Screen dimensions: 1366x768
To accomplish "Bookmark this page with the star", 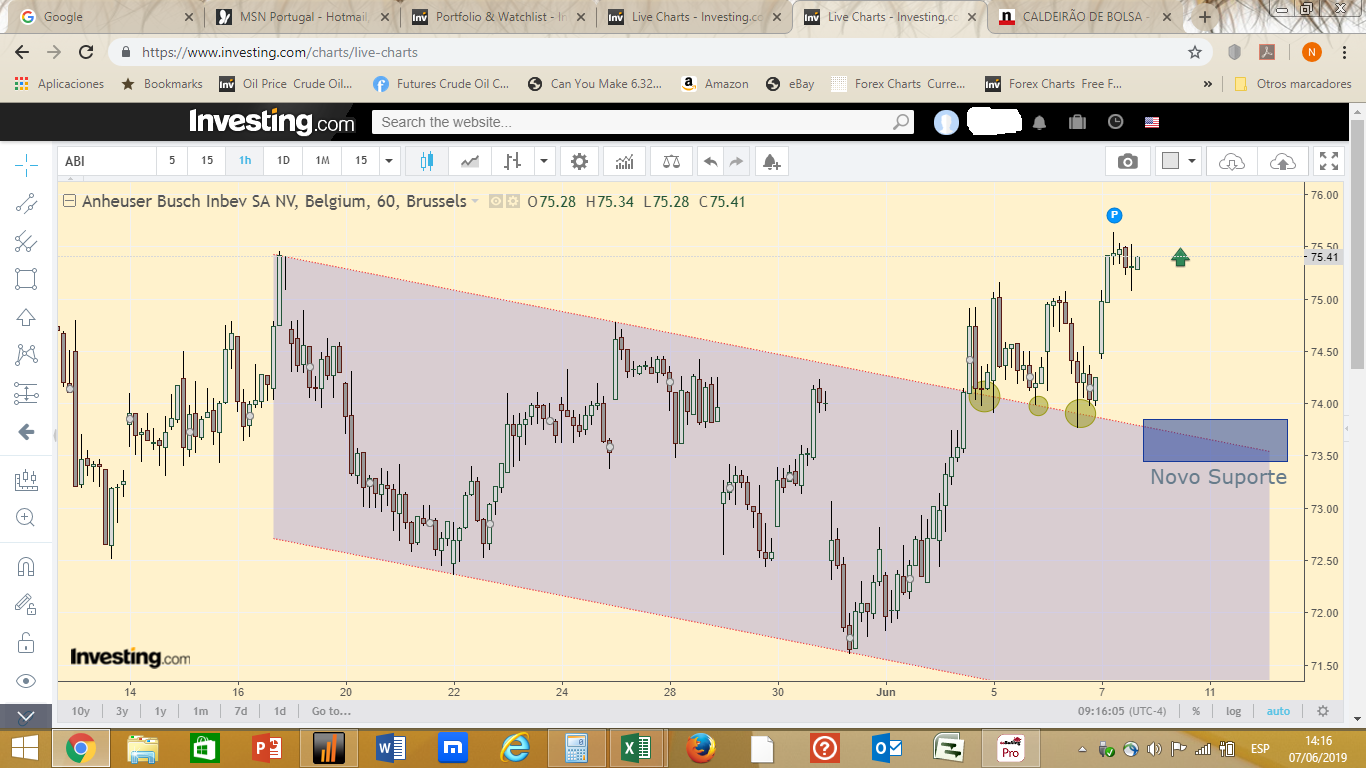I will (1194, 52).
